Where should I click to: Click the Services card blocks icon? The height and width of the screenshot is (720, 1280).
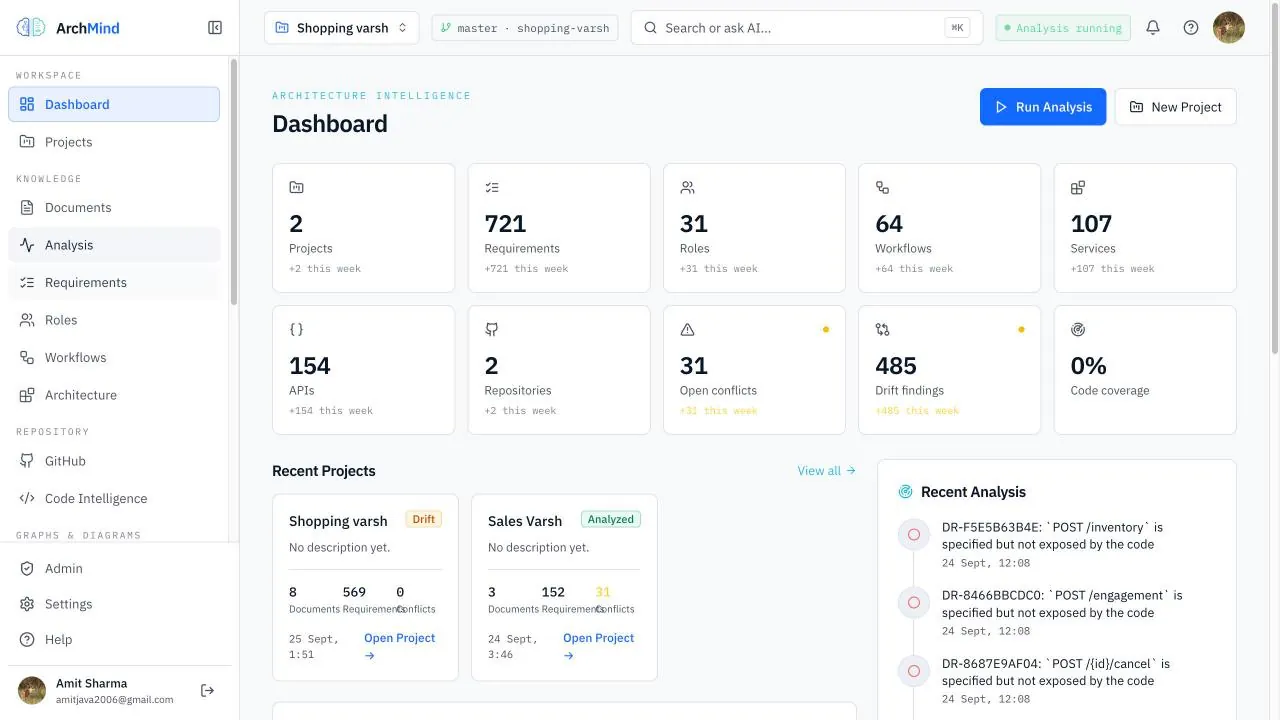click(x=1078, y=187)
